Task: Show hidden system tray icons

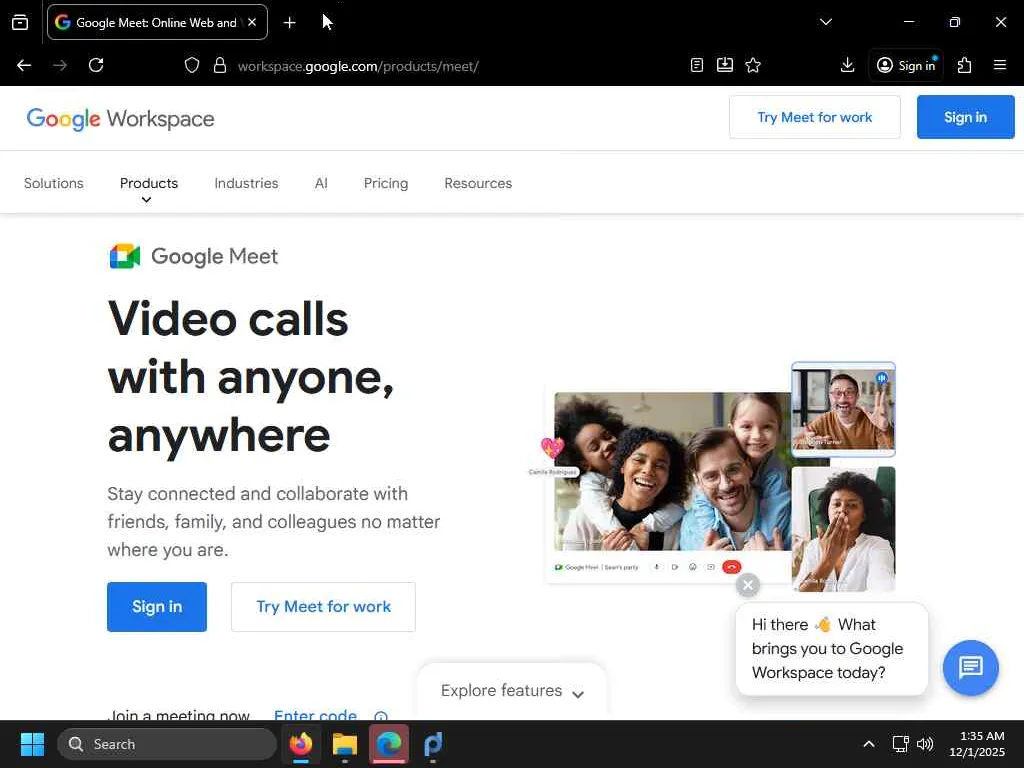Action: [869, 744]
